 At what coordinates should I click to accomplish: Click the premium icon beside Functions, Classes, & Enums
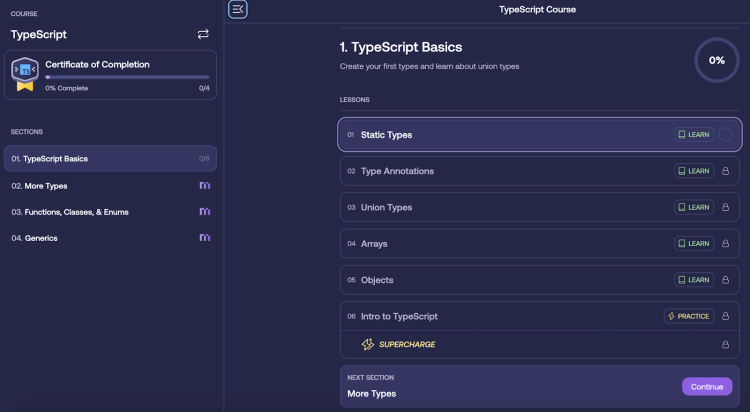pos(205,212)
